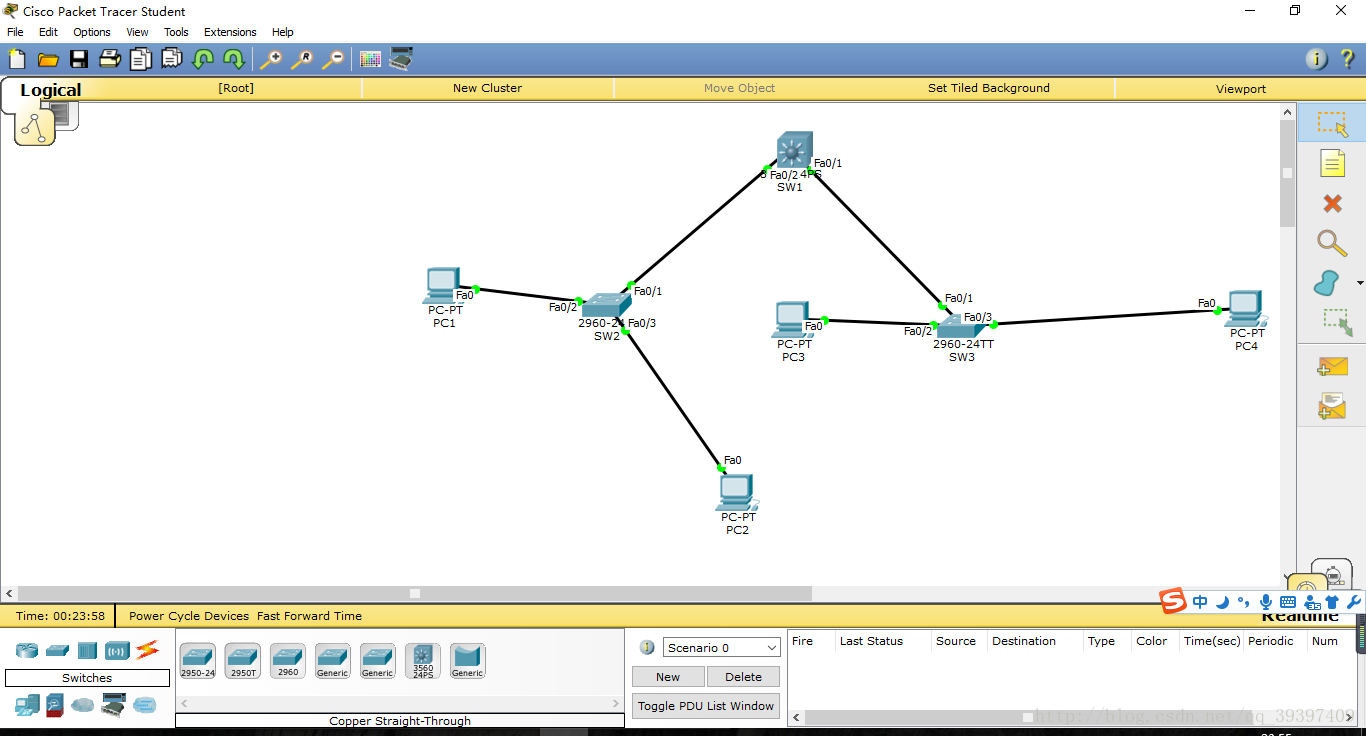1366x736 pixels.
Task: Open the Edit menu
Action: click(48, 32)
